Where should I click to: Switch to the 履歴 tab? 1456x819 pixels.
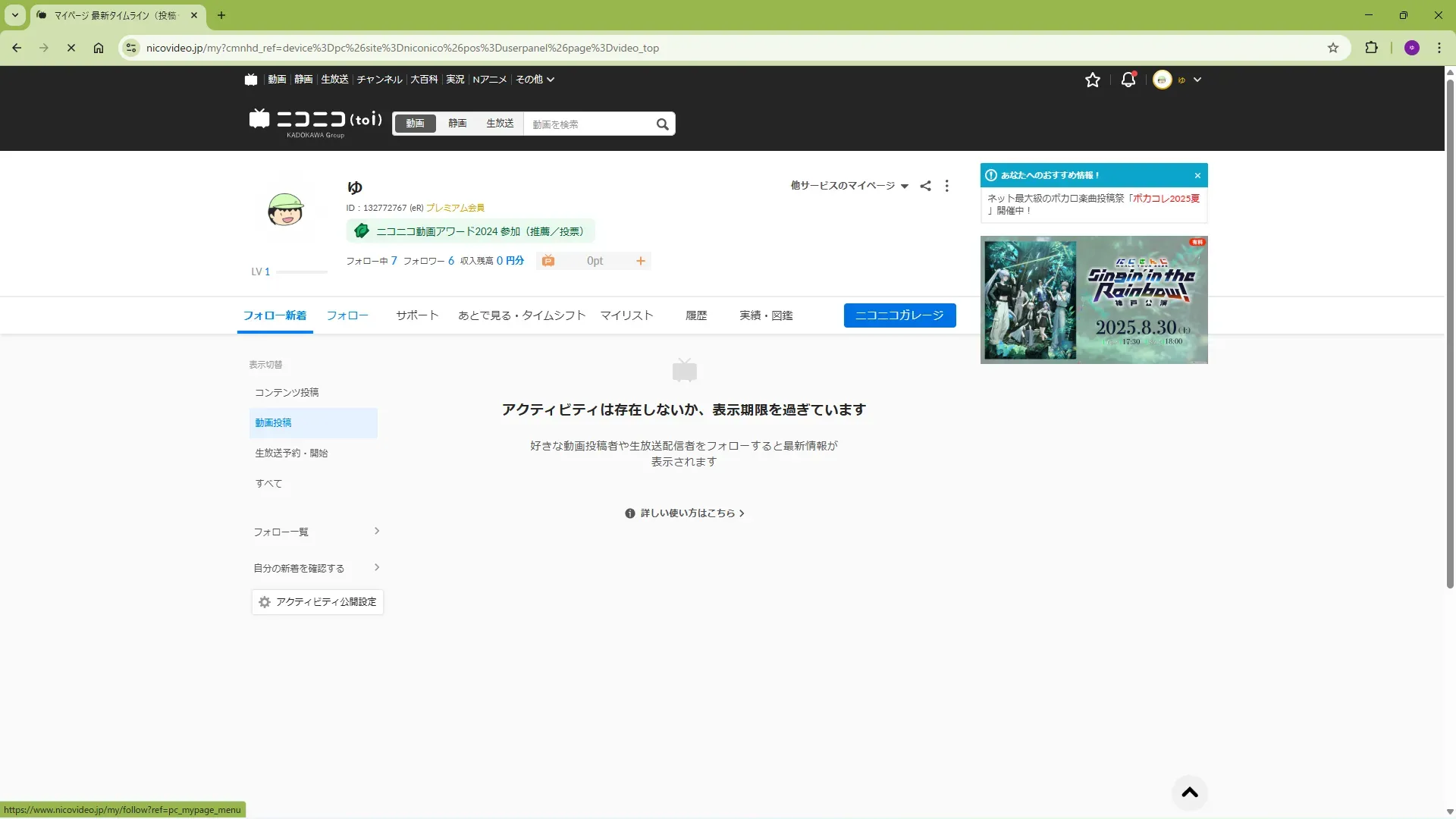click(695, 315)
